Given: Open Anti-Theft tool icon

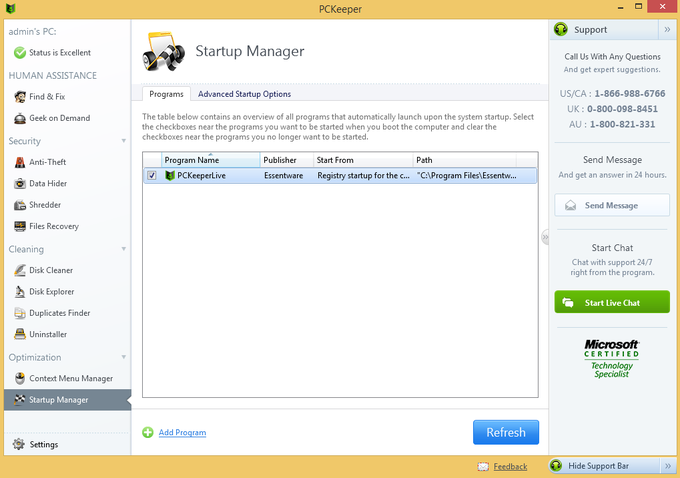Looking at the screenshot, I should point(20,162).
